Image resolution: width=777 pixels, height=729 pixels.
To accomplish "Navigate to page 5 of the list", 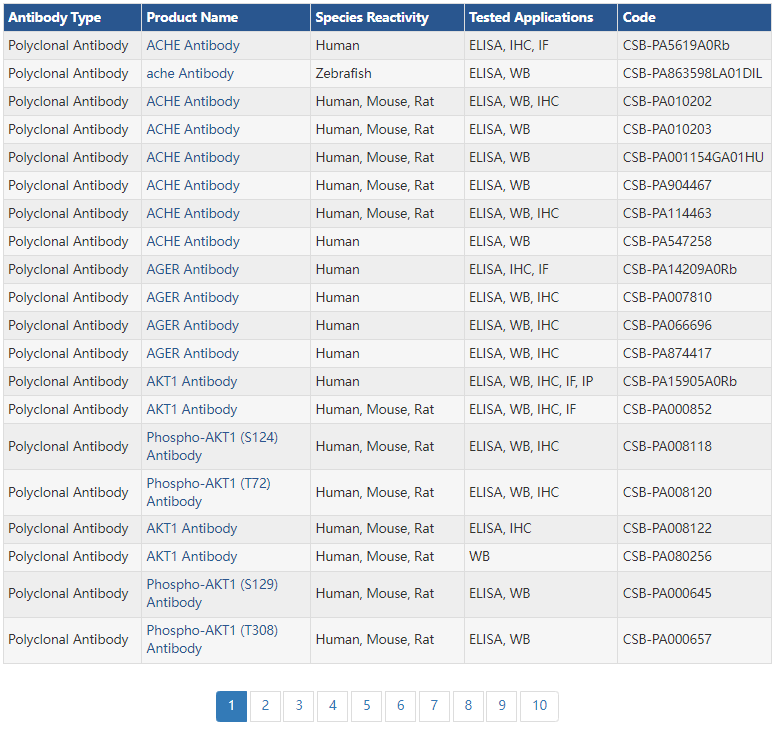I will [x=366, y=706].
